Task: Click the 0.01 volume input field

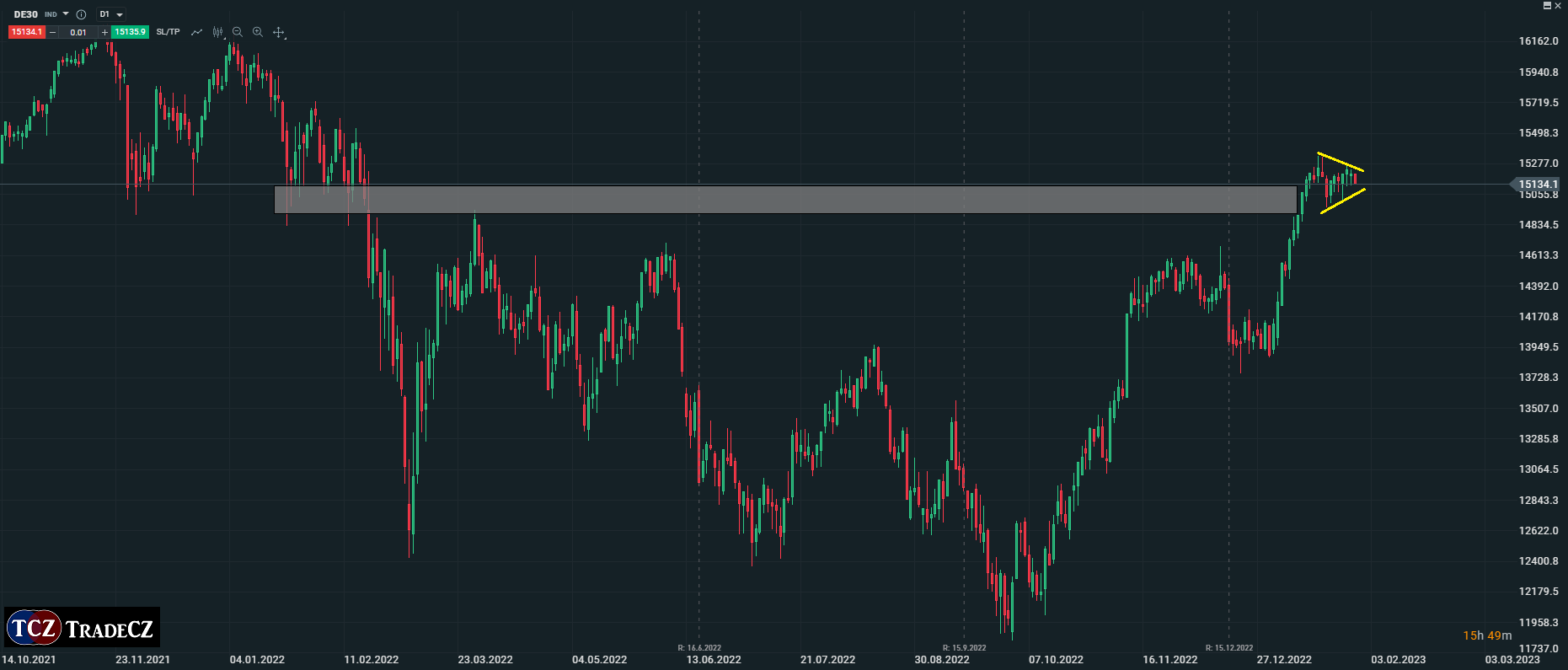Action: tap(78, 32)
